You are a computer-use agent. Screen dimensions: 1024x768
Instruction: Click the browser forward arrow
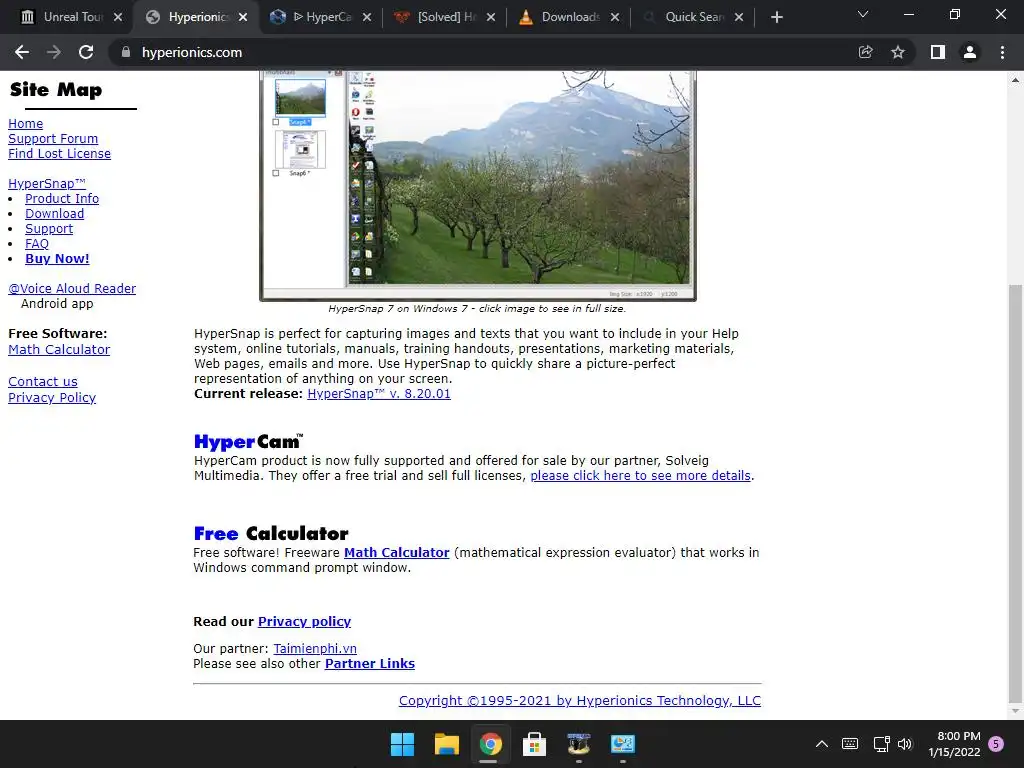click(54, 52)
